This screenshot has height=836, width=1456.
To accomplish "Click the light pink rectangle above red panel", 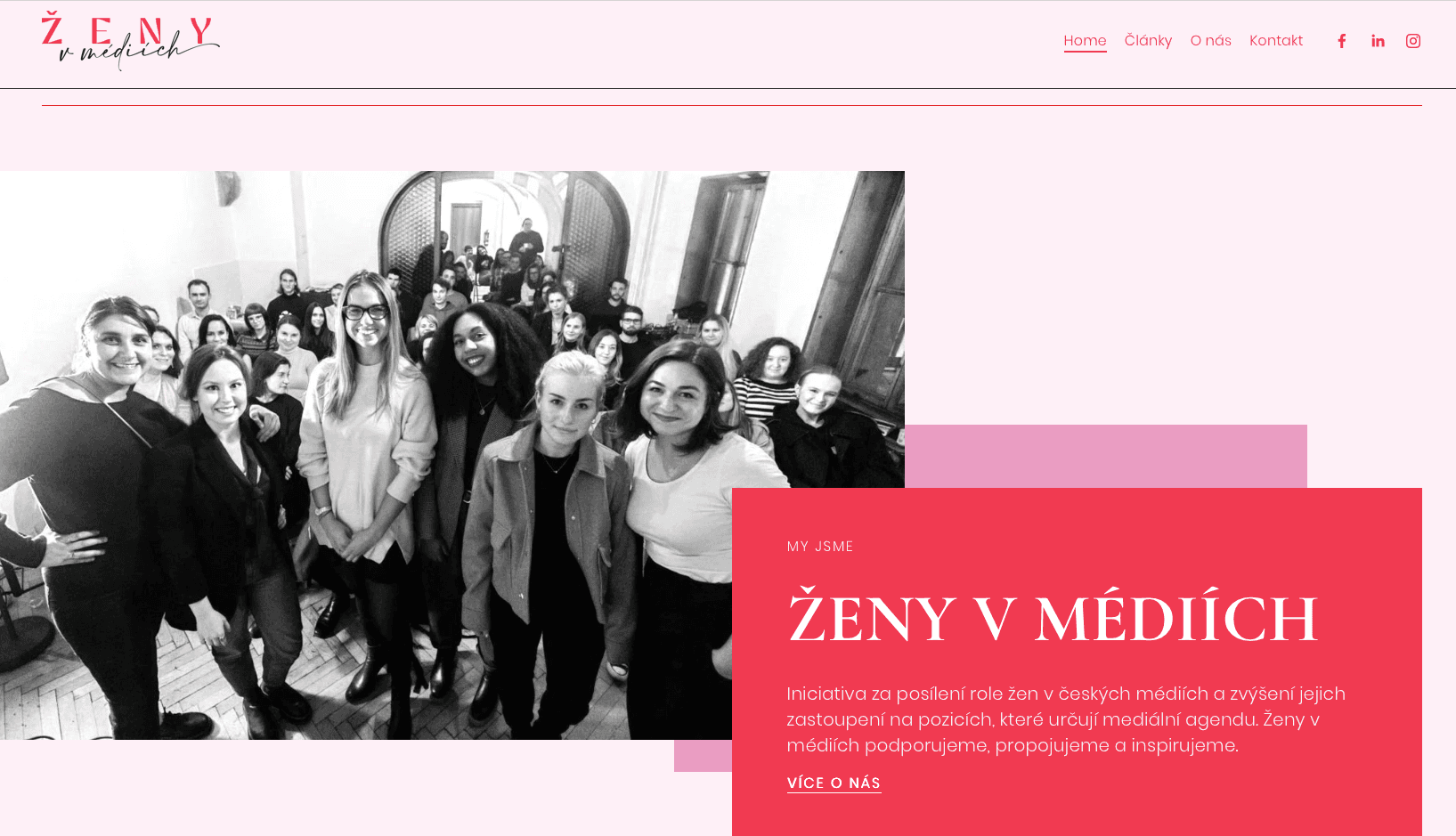I will pyautogui.click(x=1105, y=456).
